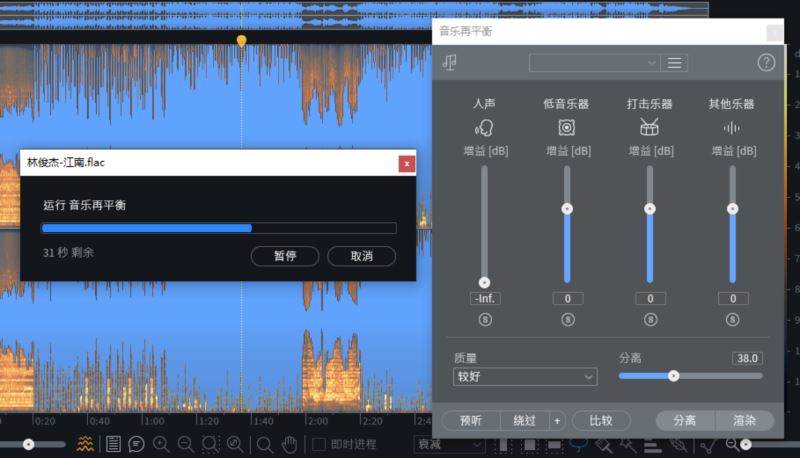The width and height of the screenshot is (800, 458).
Task: Click the 31 秒 剩余 remaining time text
Action: pyautogui.click(x=68, y=252)
